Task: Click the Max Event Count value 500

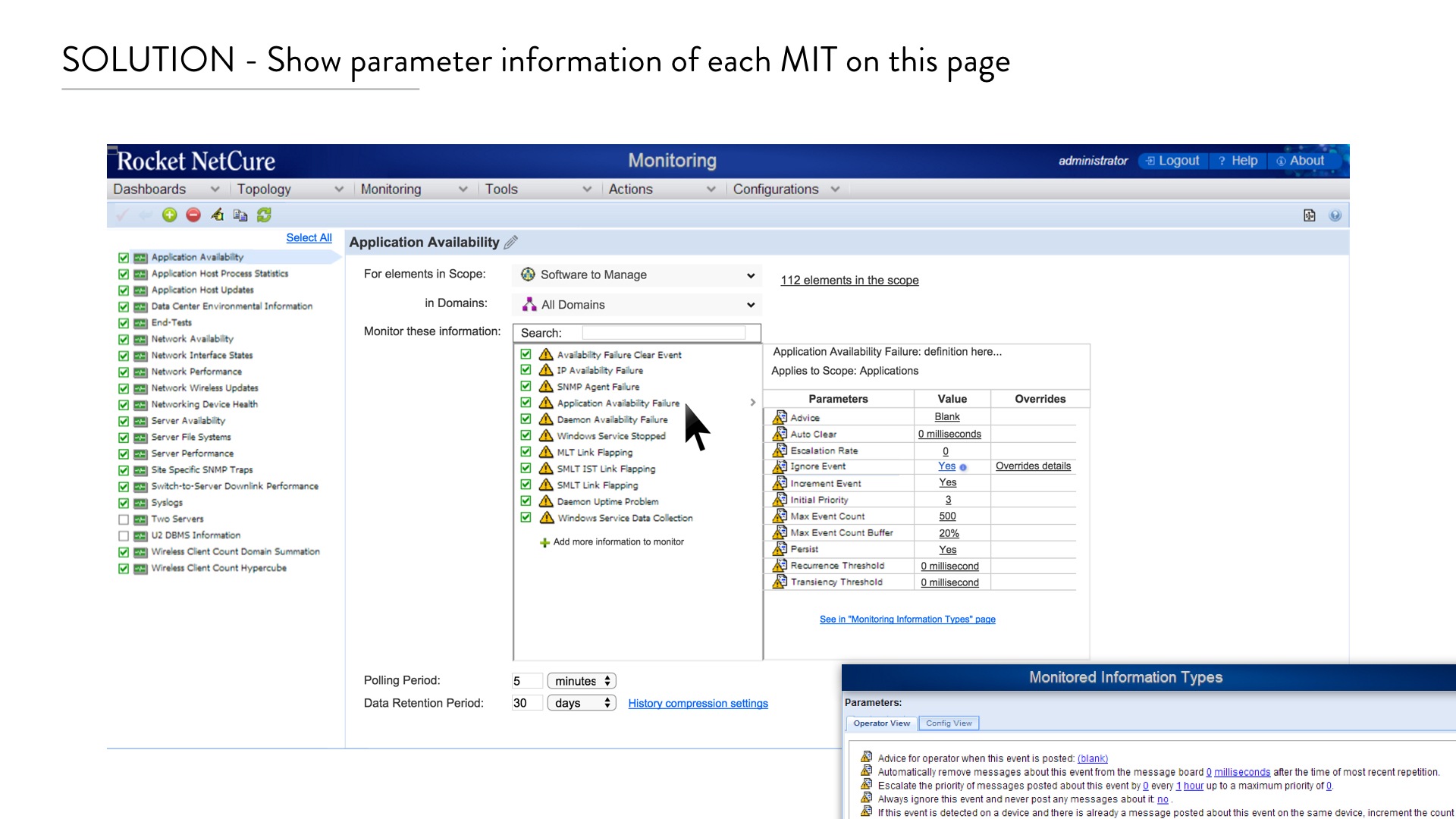Action: (947, 516)
